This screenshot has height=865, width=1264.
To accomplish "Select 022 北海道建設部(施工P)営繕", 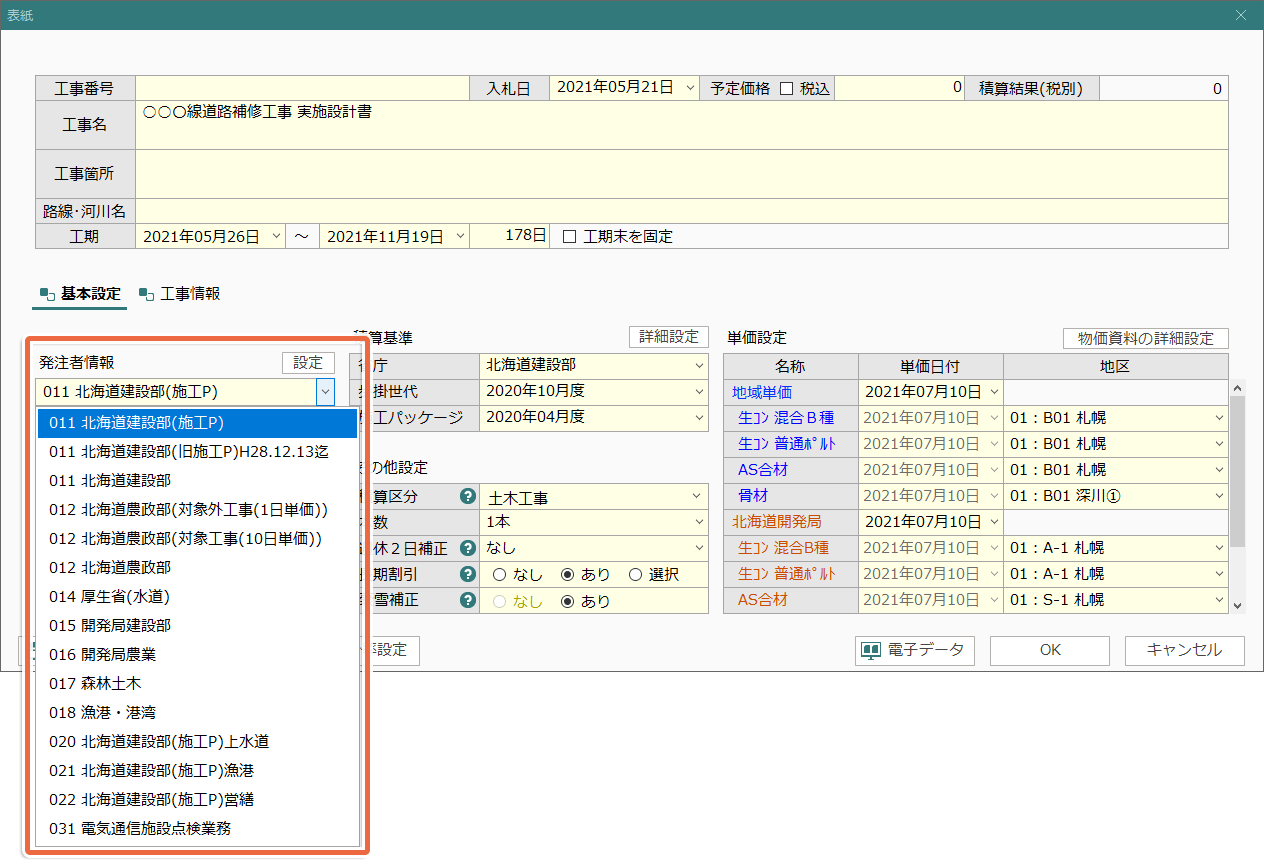I will tap(198, 800).
